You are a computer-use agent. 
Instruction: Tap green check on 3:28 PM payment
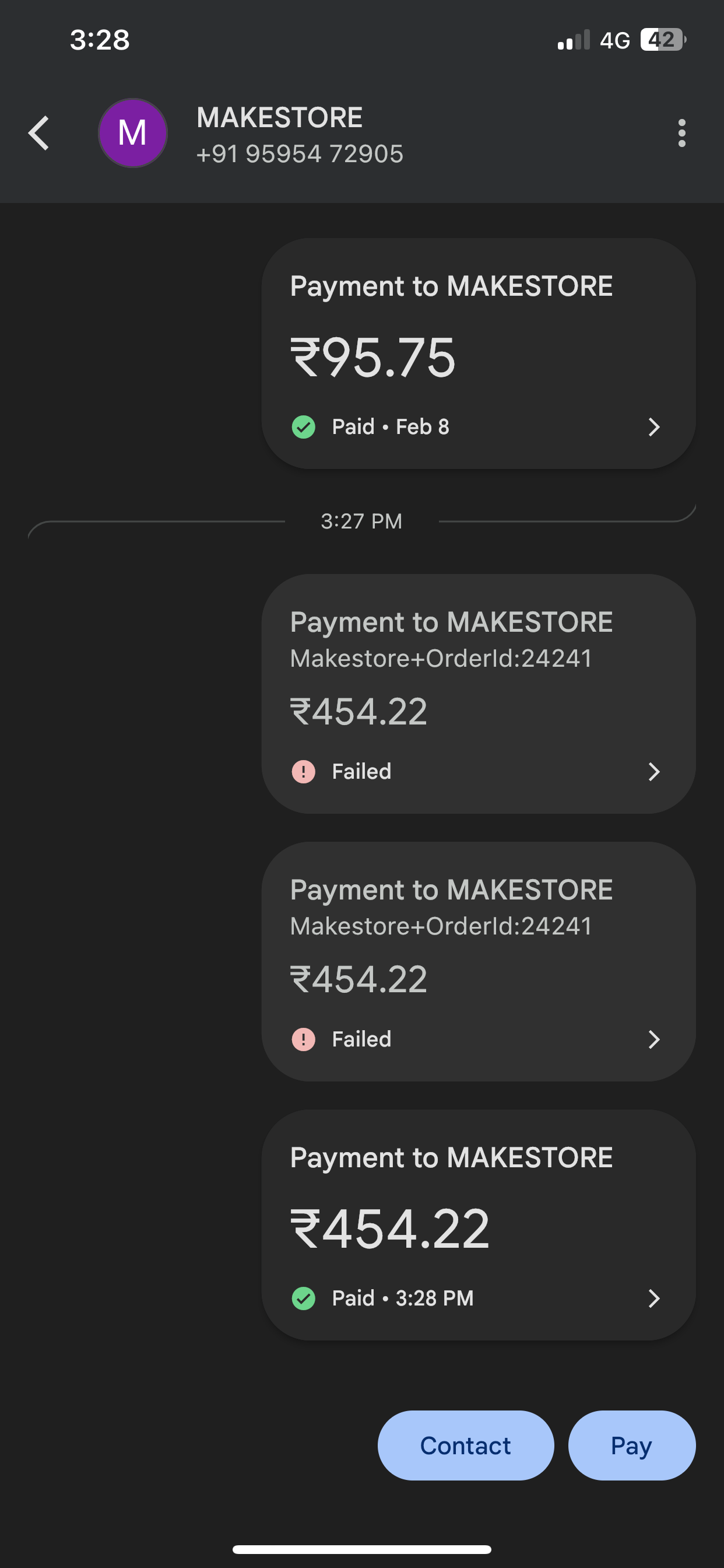(x=304, y=1298)
